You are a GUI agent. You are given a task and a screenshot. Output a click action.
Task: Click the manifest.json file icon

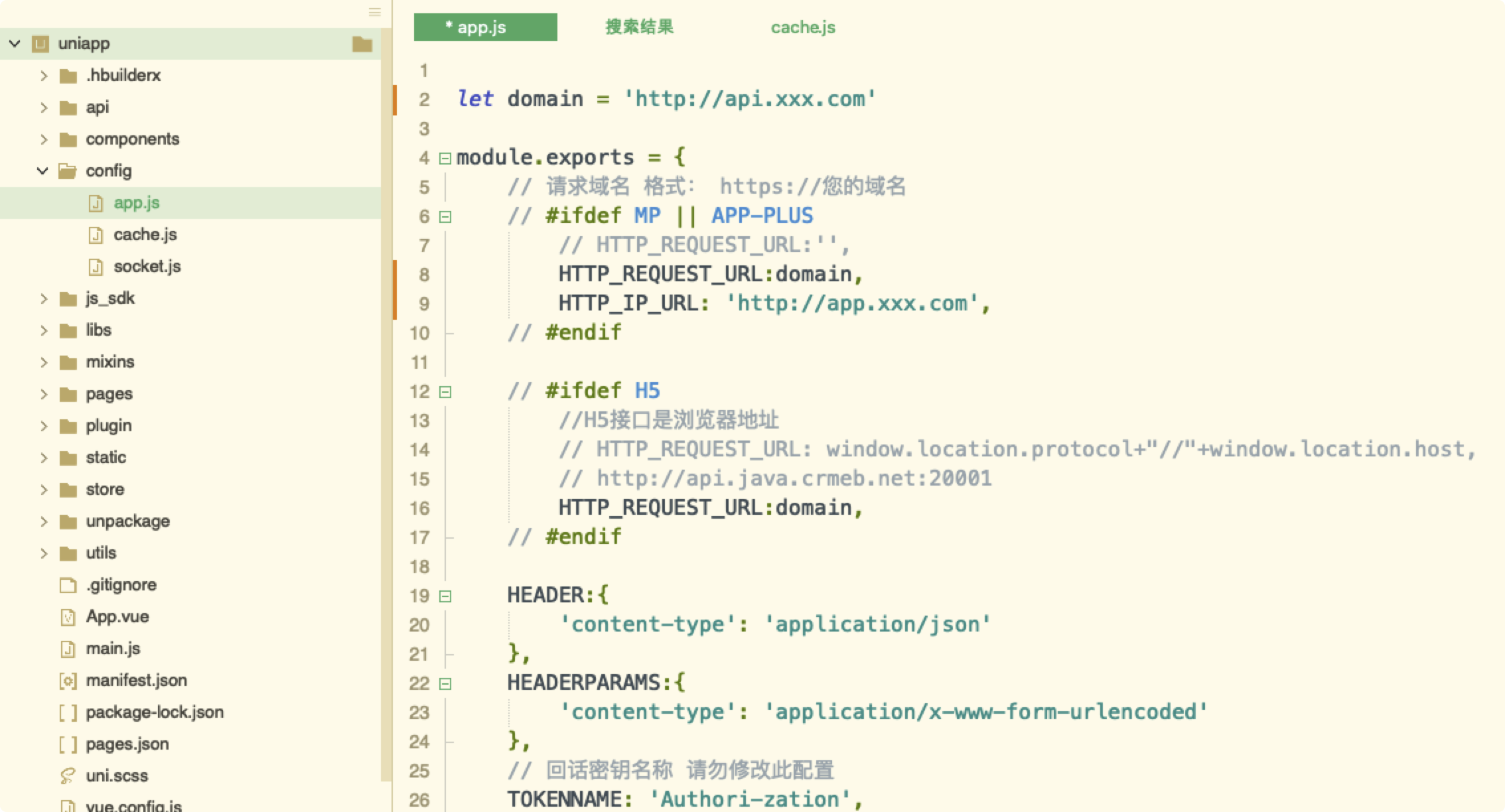pyautogui.click(x=68, y=680)
